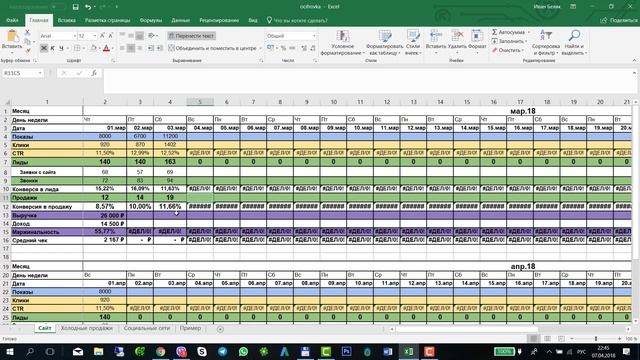
Task: Toggle align text left
Action: [x=122, y=48]
